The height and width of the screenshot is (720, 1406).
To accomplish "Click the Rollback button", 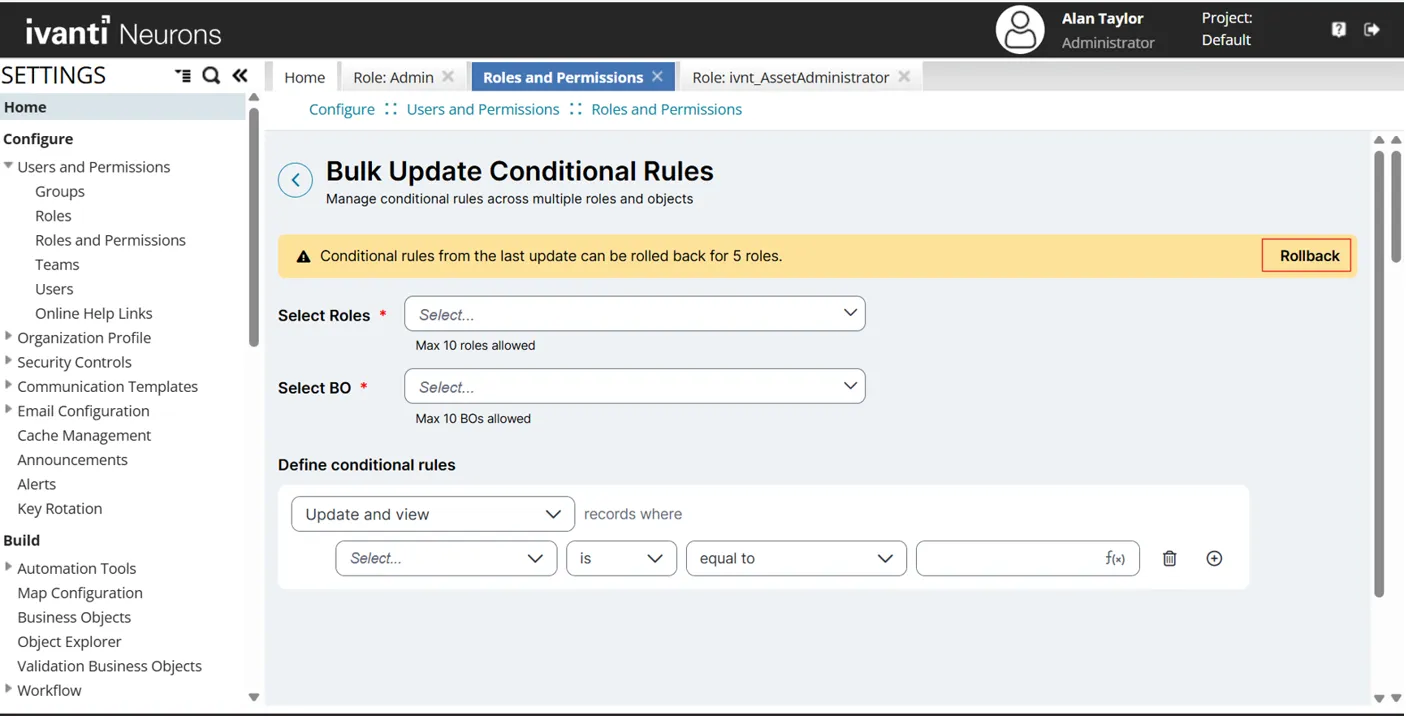I will pos(1308,256).
